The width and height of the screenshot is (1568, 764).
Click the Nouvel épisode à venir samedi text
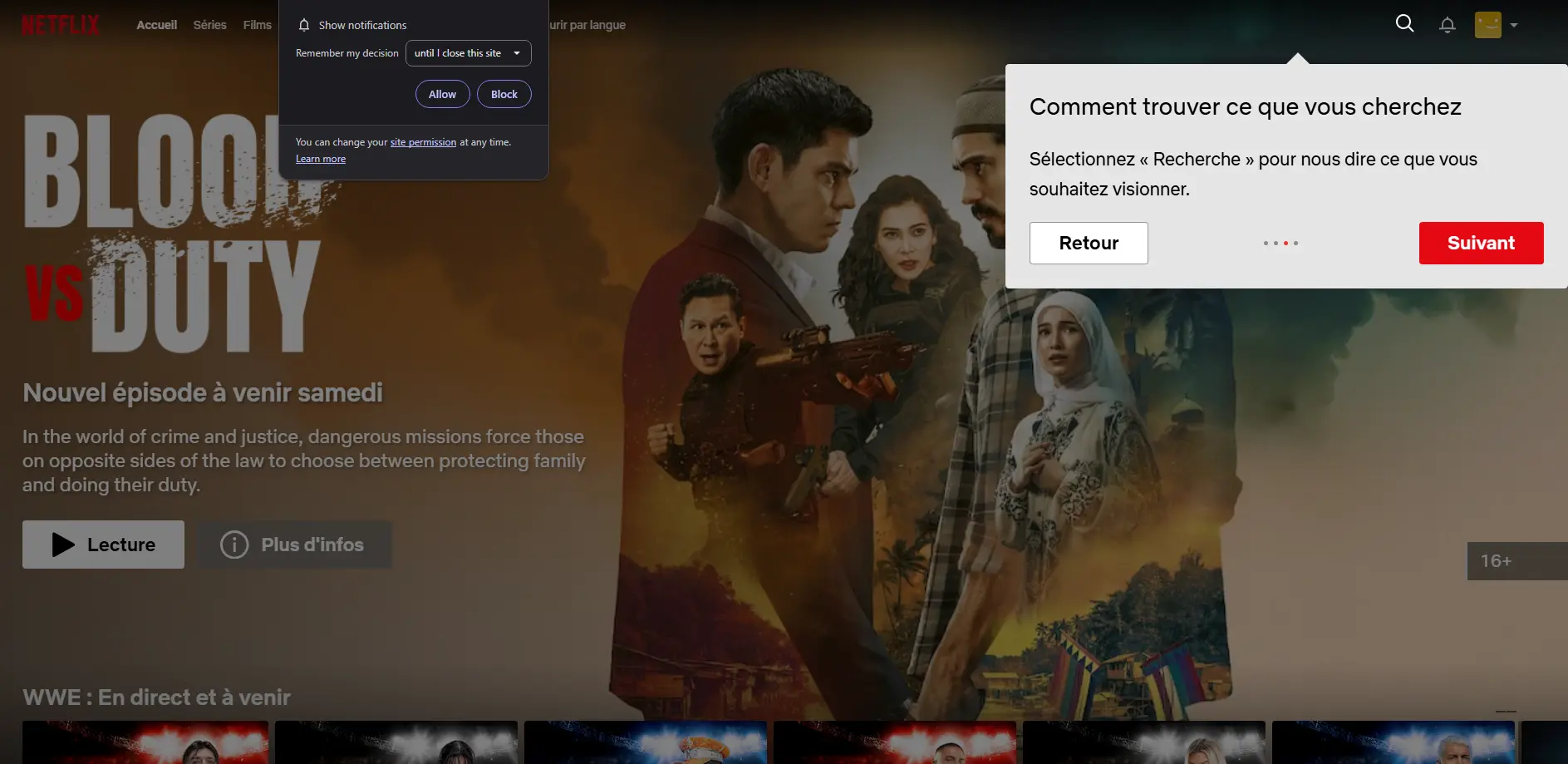click(x=203, y=392)
